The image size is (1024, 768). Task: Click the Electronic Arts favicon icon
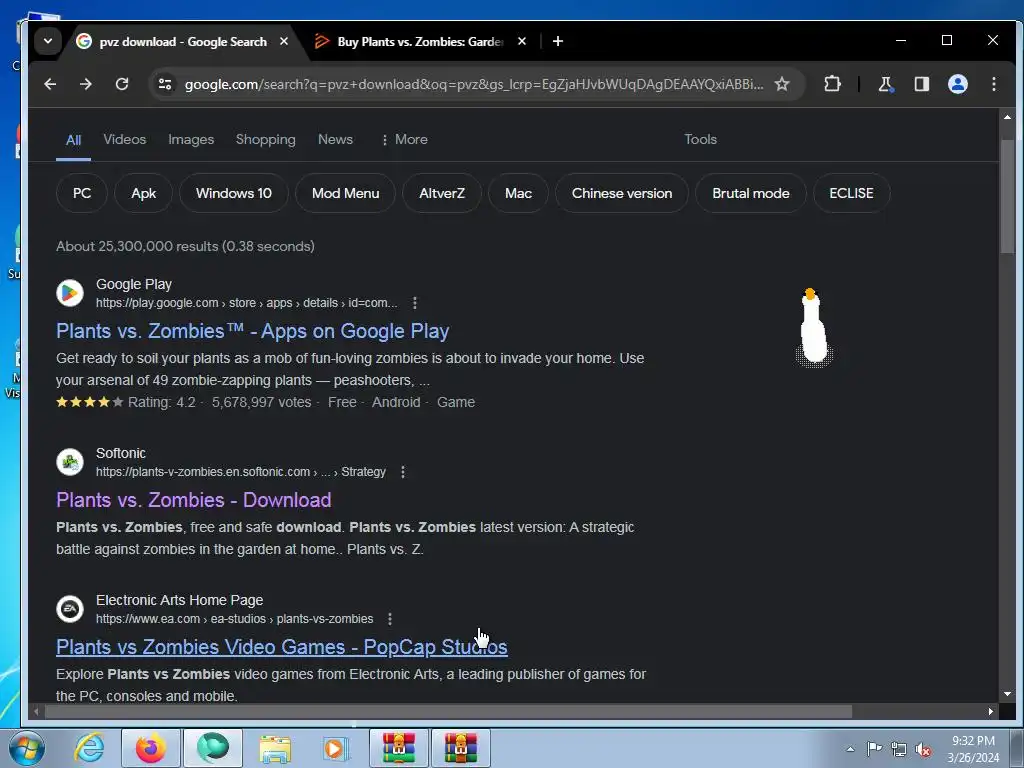coord(70,609)
